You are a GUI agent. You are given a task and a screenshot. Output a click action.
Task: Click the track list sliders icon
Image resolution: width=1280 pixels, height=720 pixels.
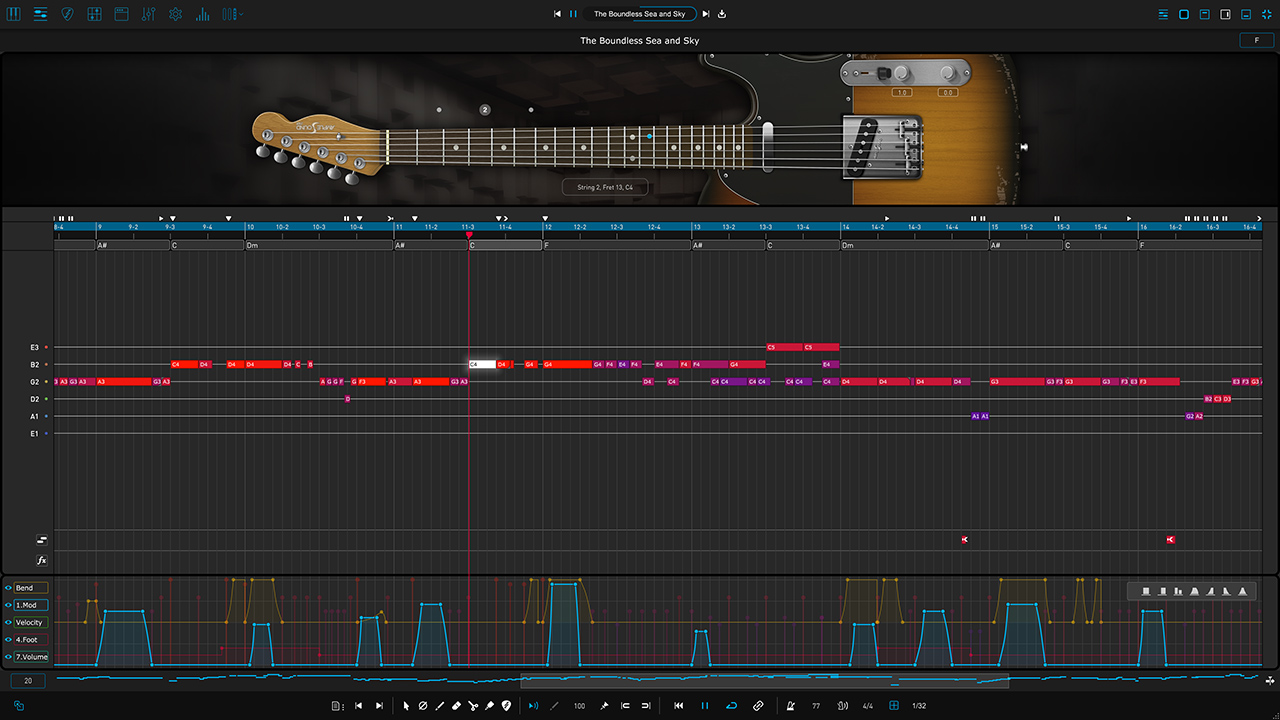click(x=41, y=14)
